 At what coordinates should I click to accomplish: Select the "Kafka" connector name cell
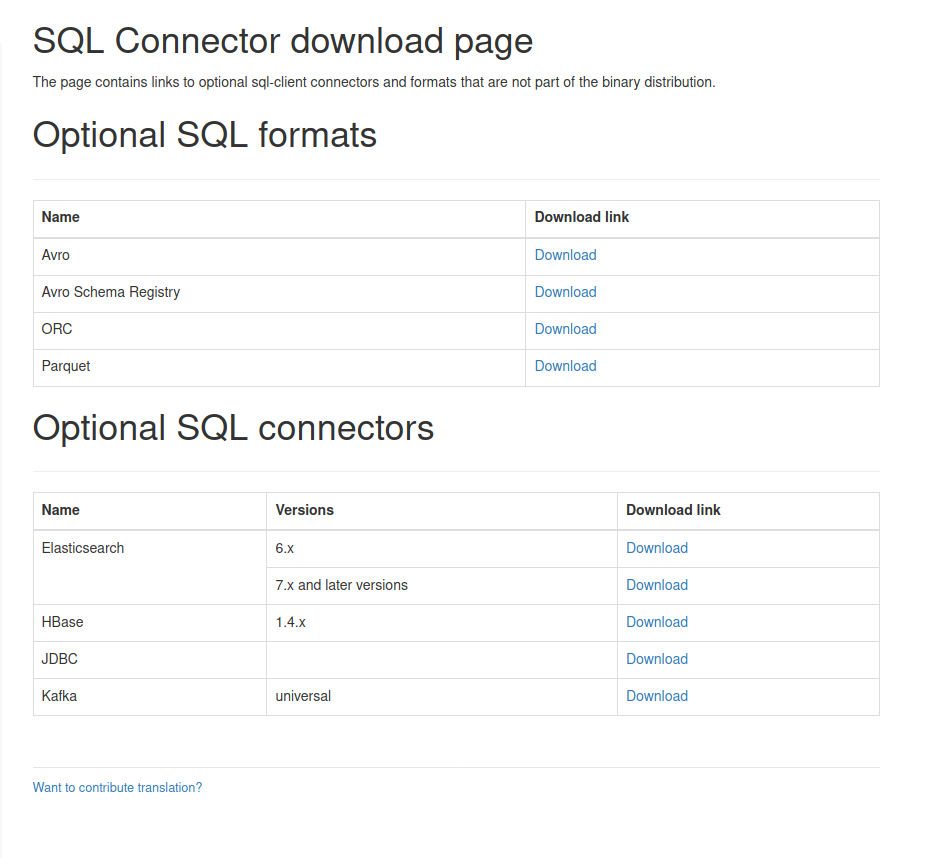150,697
